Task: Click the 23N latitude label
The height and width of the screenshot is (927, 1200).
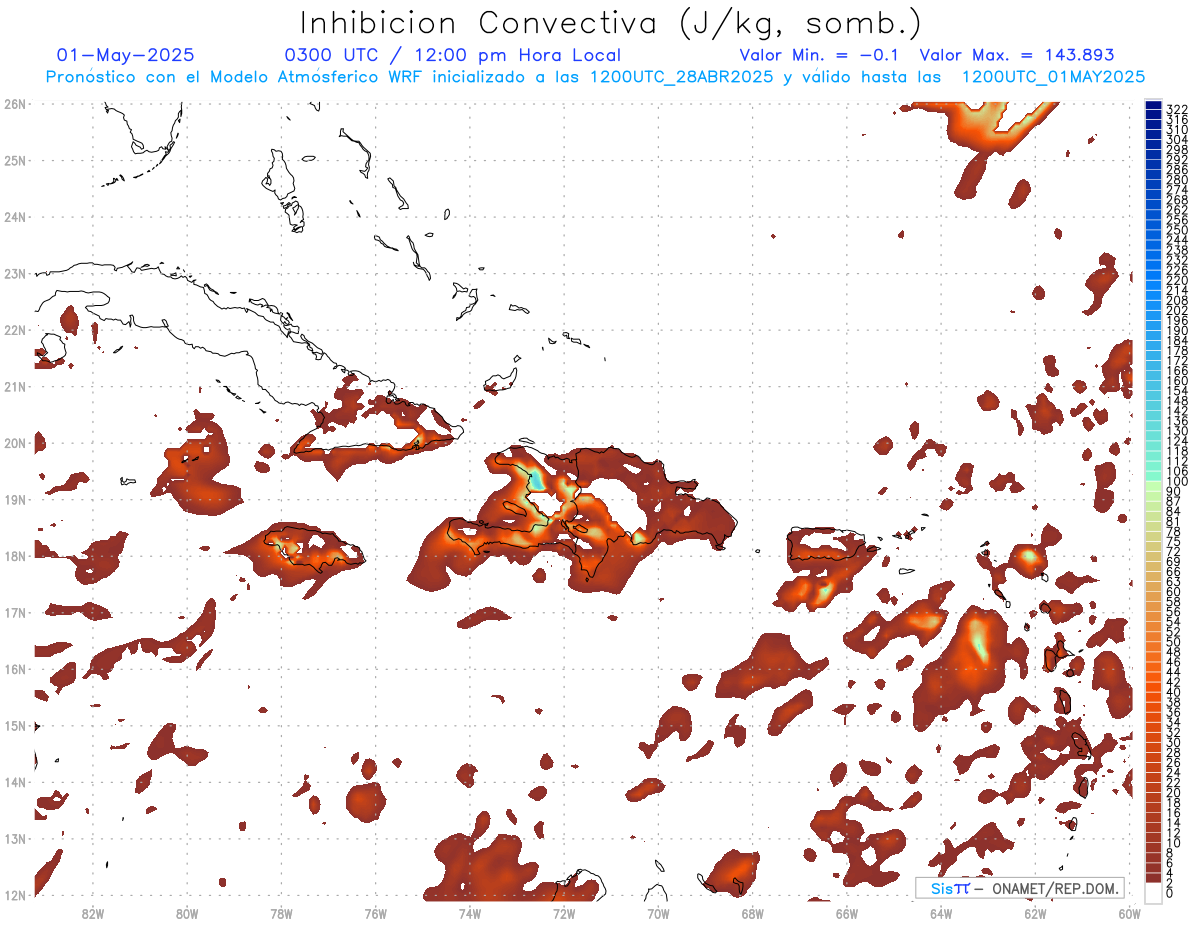Action: click(x=15, y=273)
